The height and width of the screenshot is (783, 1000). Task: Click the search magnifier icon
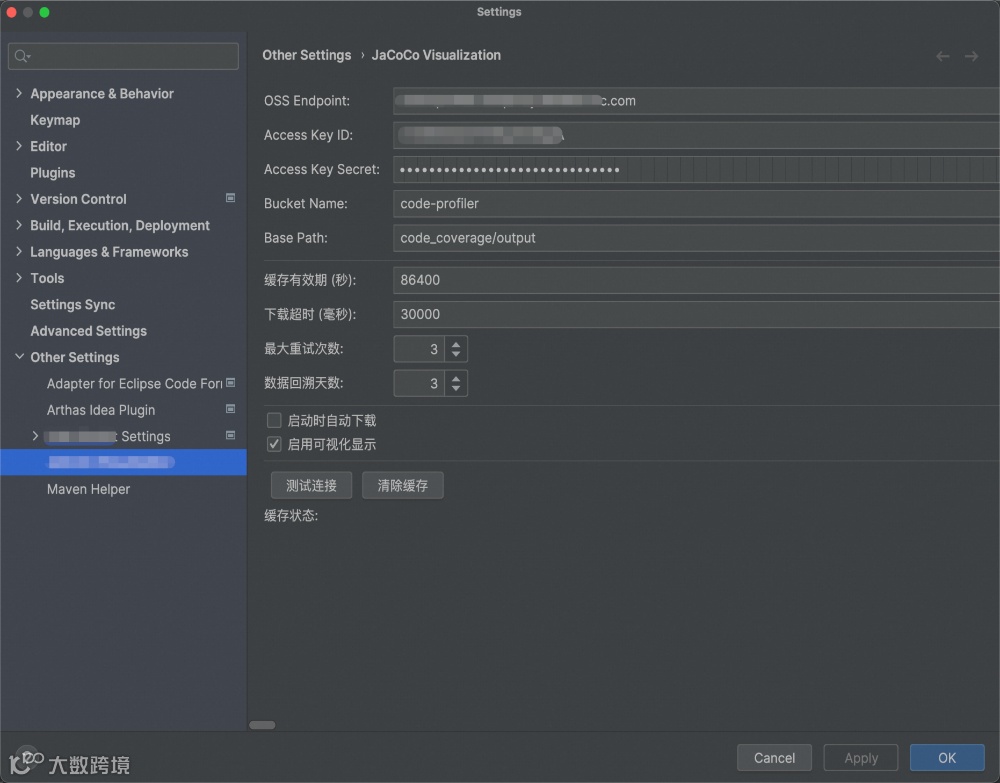pyautogui.click(x=22, y=56)
